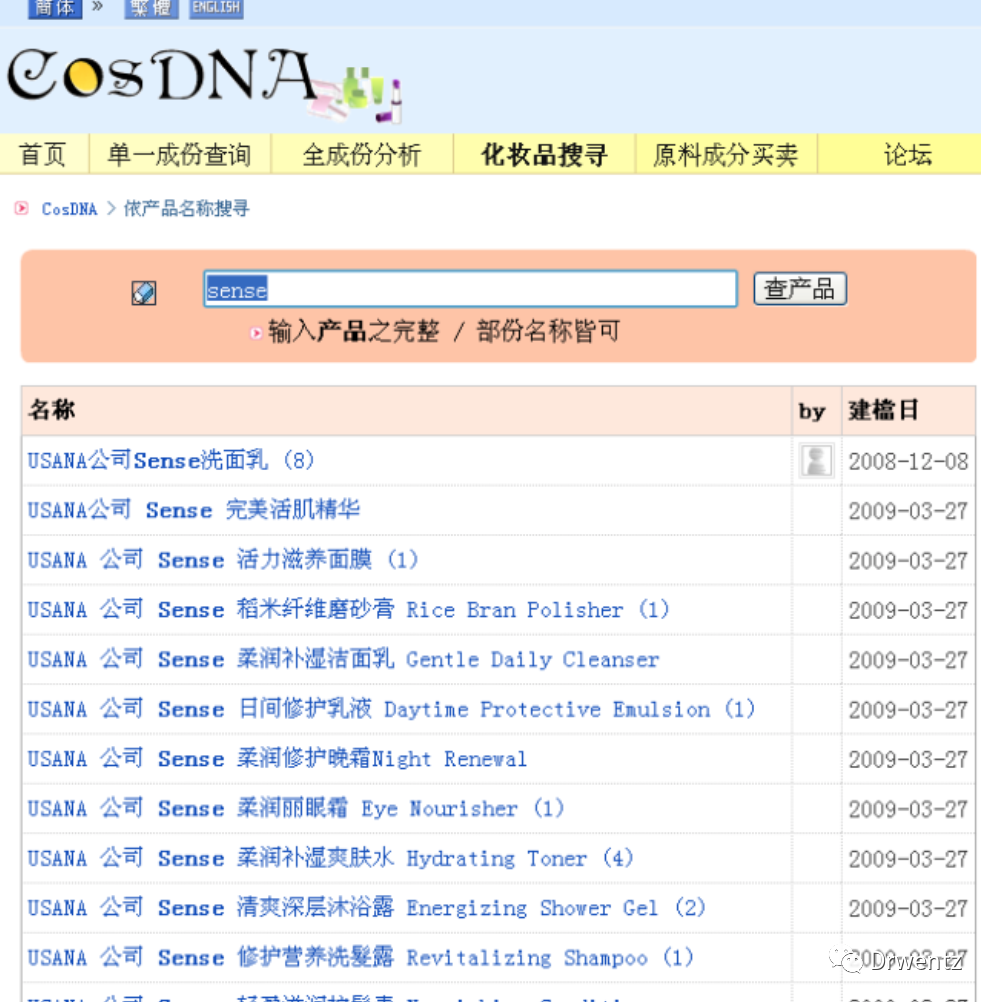Switch to 繁體 language
Image resolution: width=994 pixels, height=1002 pixels.
[150, 8]
